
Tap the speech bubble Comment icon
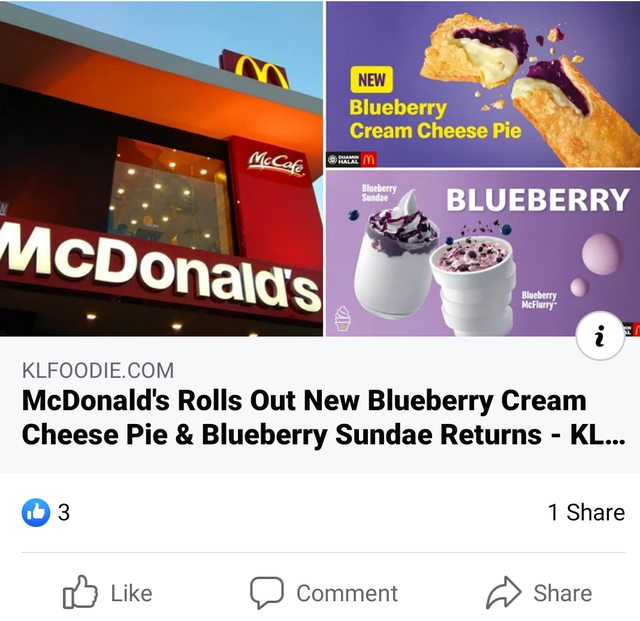coord(267,592)
